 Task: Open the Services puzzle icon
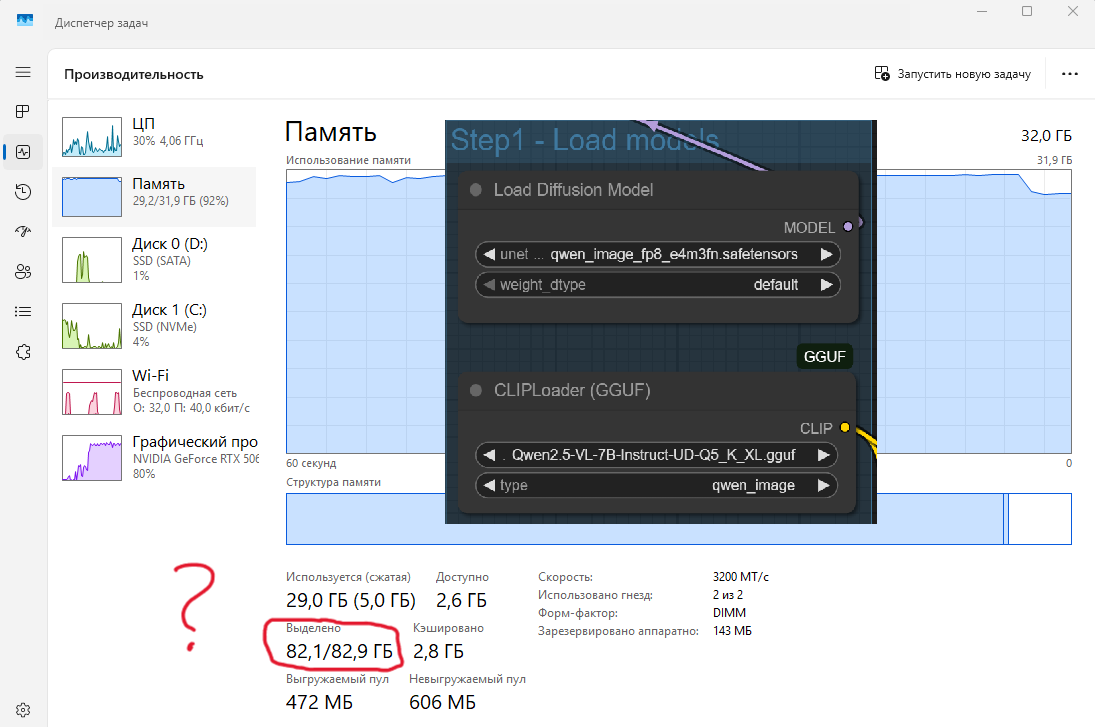(23, 351)
